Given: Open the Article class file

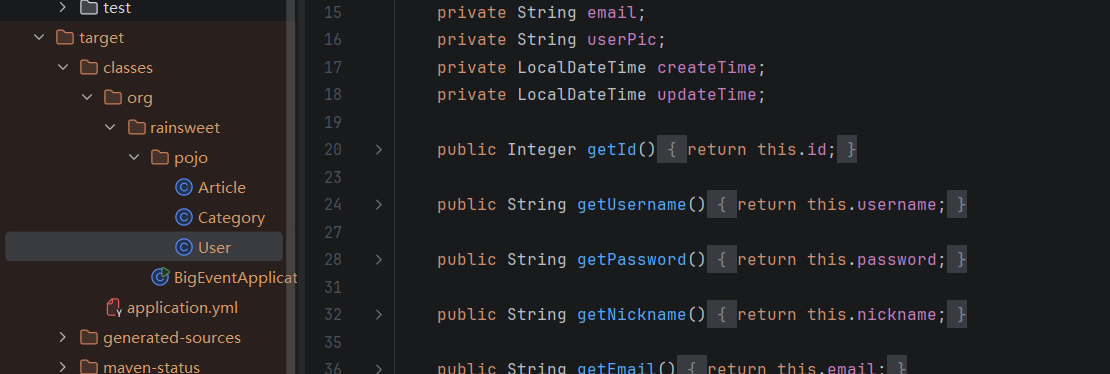Looking at the screenshot, I should tap(222, 188).
